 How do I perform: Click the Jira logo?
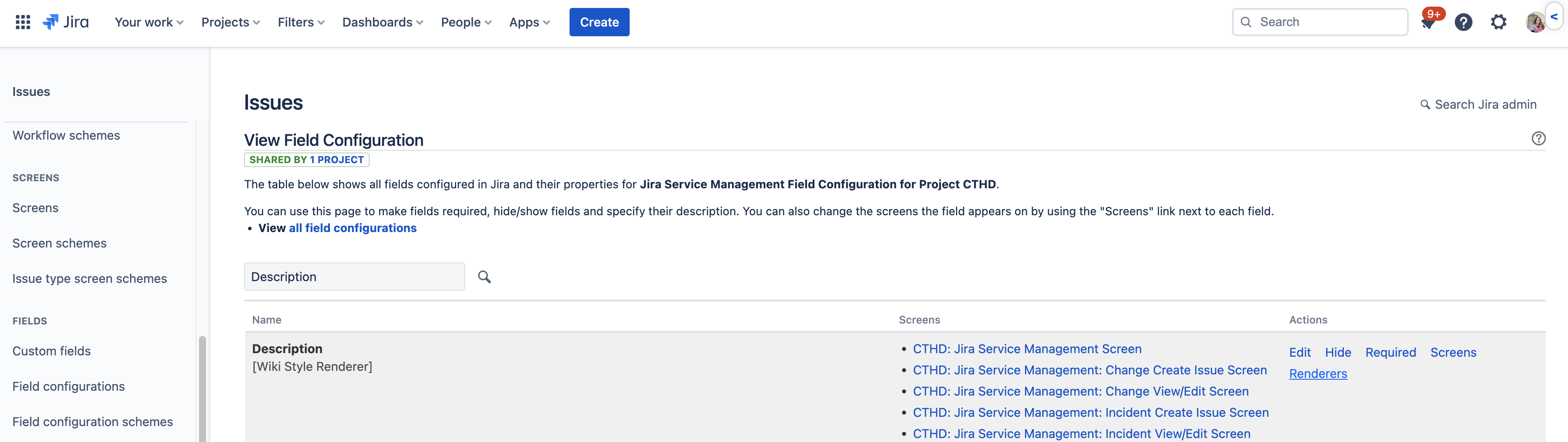pos(66,23)
